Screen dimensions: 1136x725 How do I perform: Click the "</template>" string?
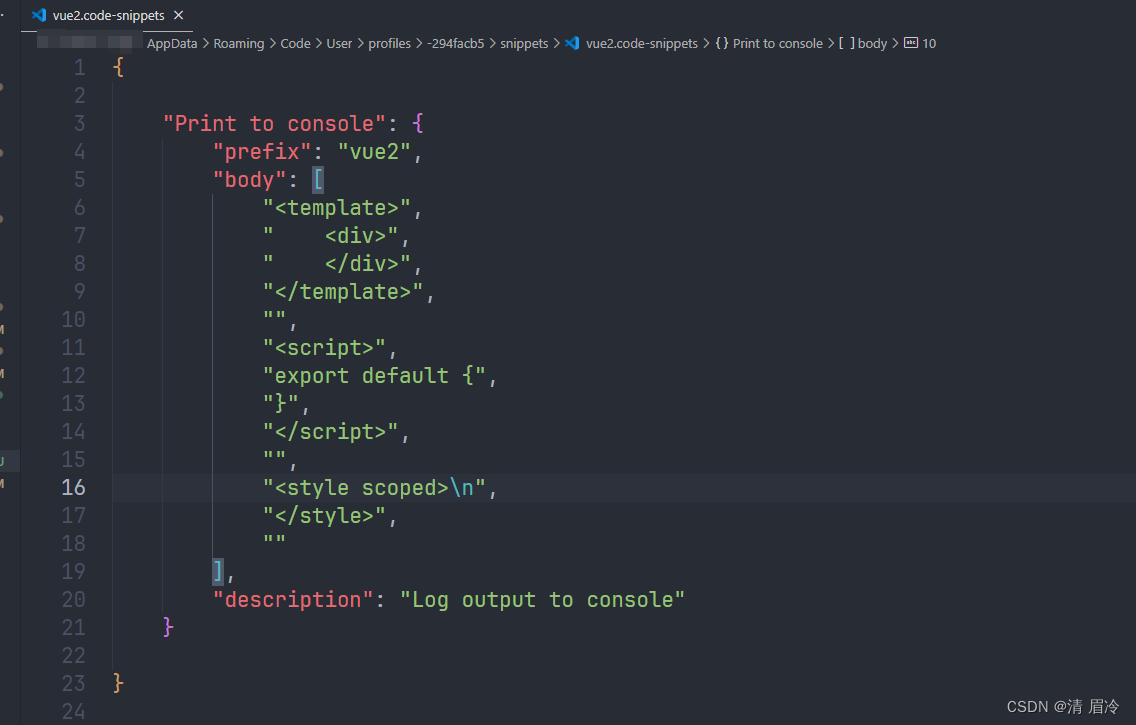343,292
